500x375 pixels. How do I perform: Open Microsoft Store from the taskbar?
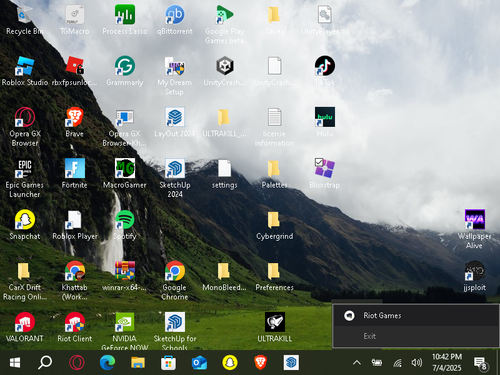168,363
